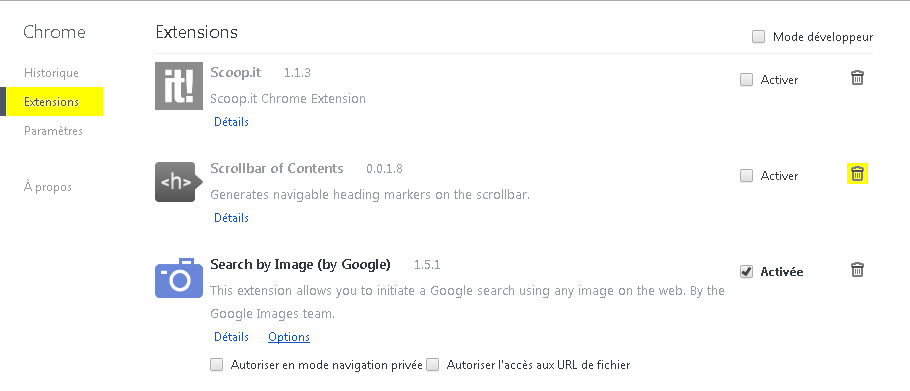Open the À propos page
910x391 pixels.
coord(48,187)
